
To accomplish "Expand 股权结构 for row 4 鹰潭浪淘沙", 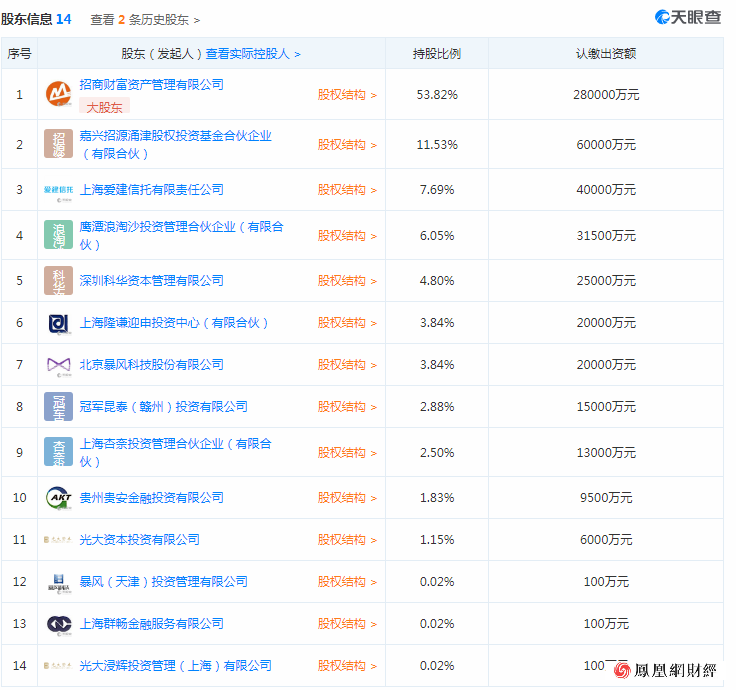I will click(x=347, y=236).
